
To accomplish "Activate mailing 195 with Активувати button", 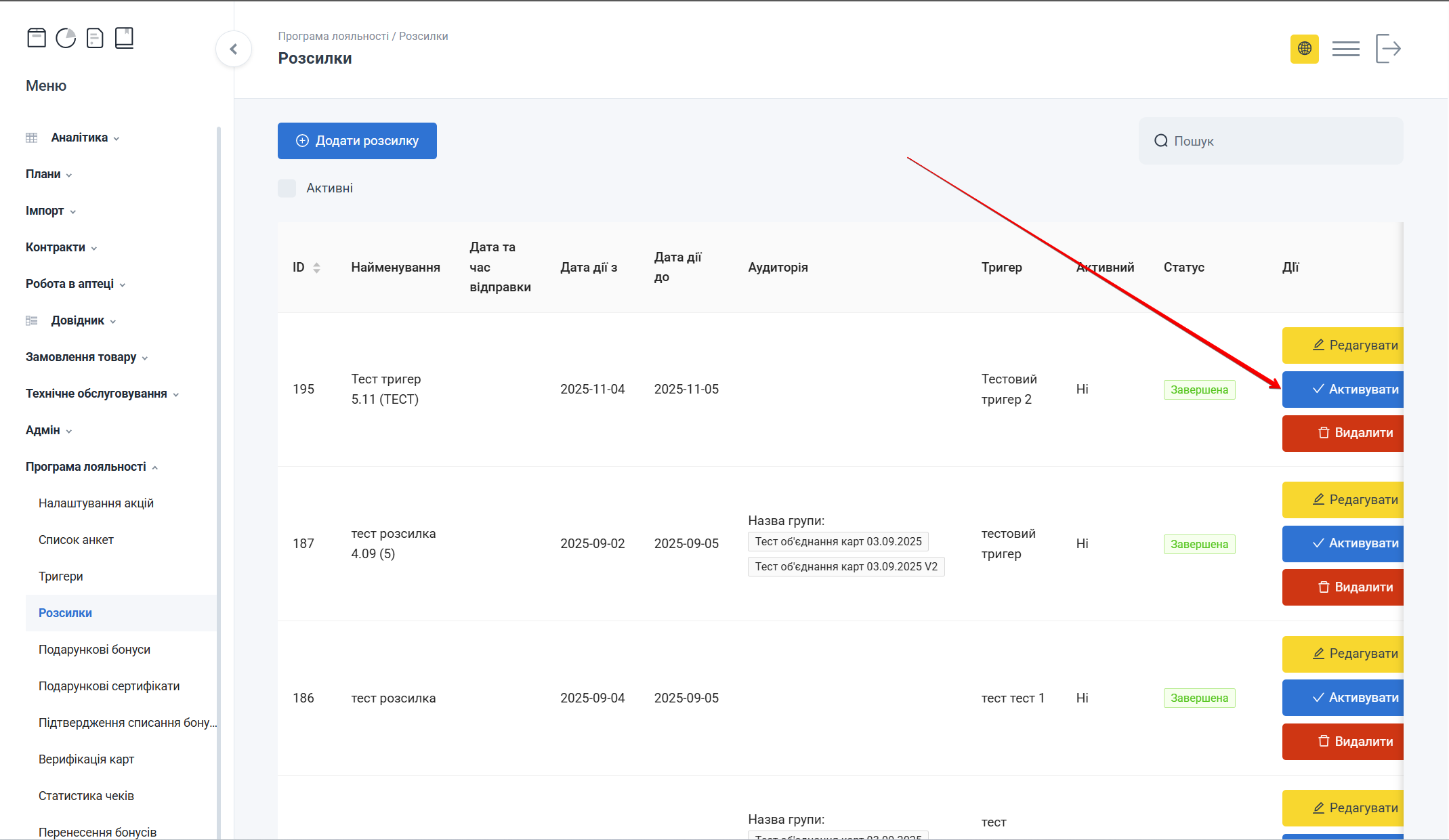I will (1343, 390).
